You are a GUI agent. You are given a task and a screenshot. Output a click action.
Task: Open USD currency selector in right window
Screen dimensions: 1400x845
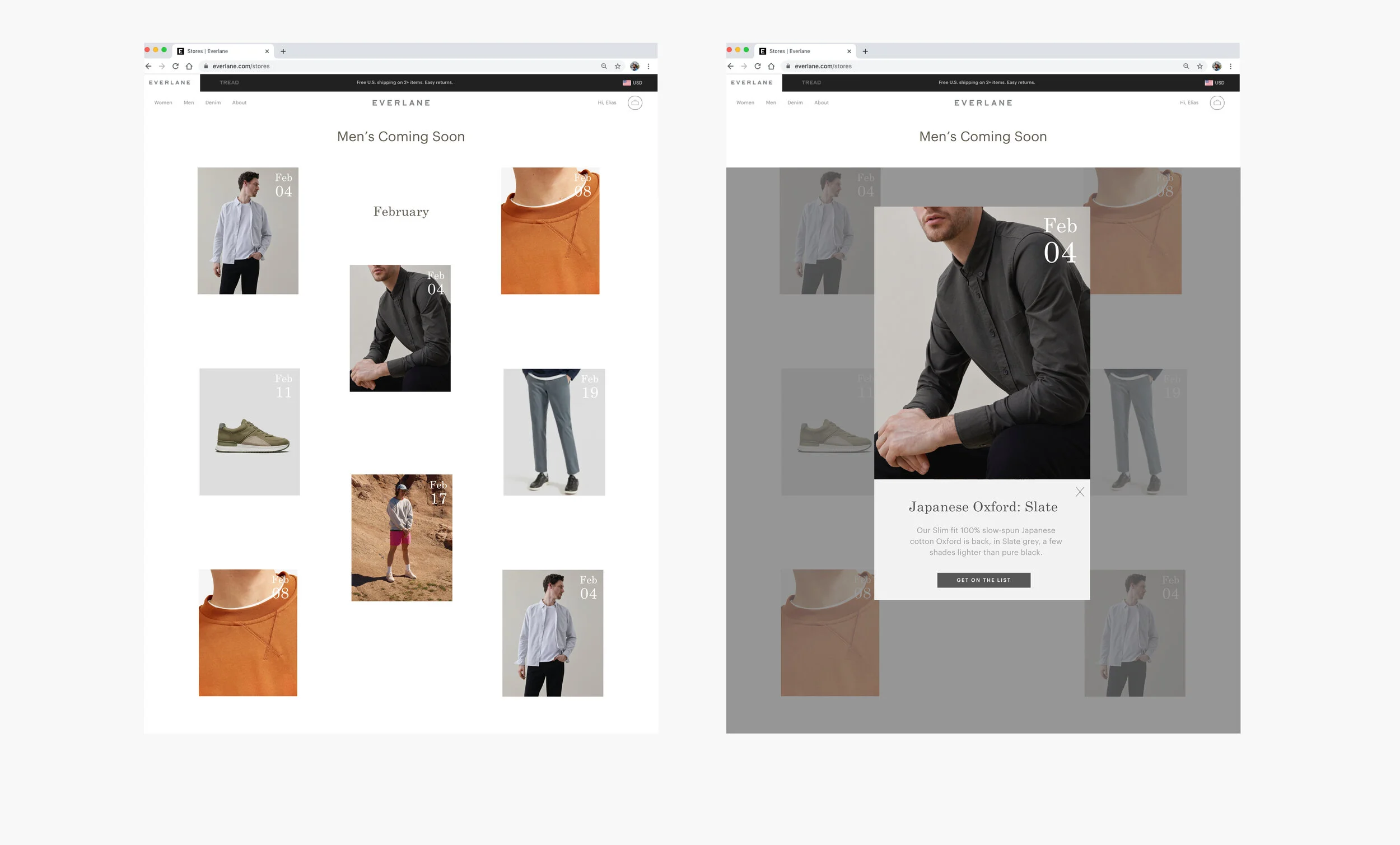pyautogui.click(x=1214, y=83)
